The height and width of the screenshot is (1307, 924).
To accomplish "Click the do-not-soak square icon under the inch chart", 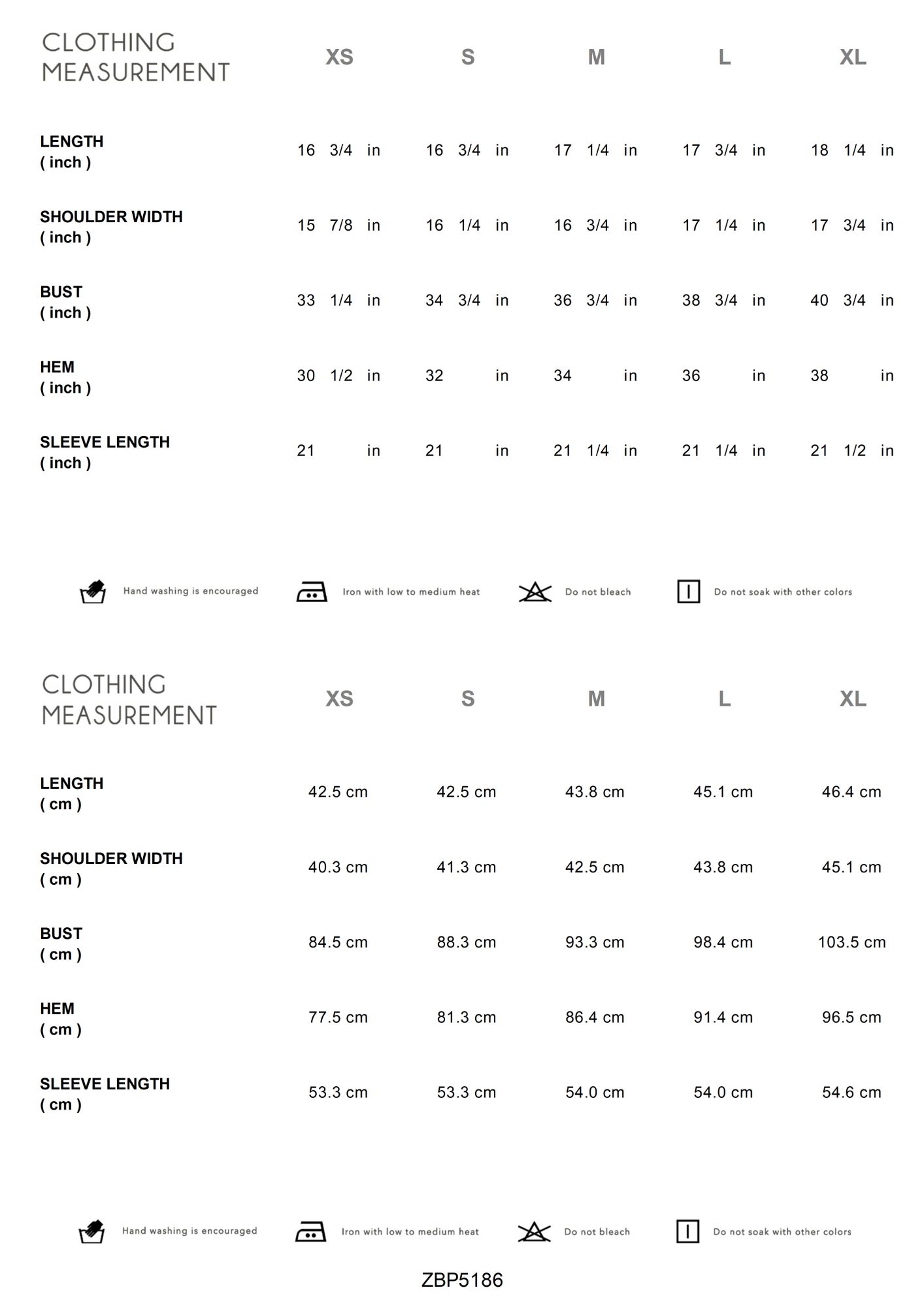I will [x=688, y=591].
